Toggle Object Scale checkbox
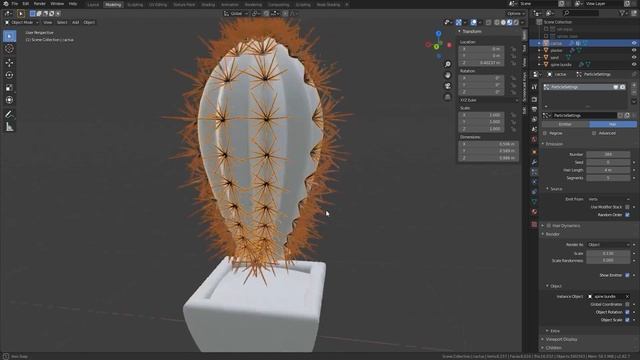640x360 pixels. point(627,320)
